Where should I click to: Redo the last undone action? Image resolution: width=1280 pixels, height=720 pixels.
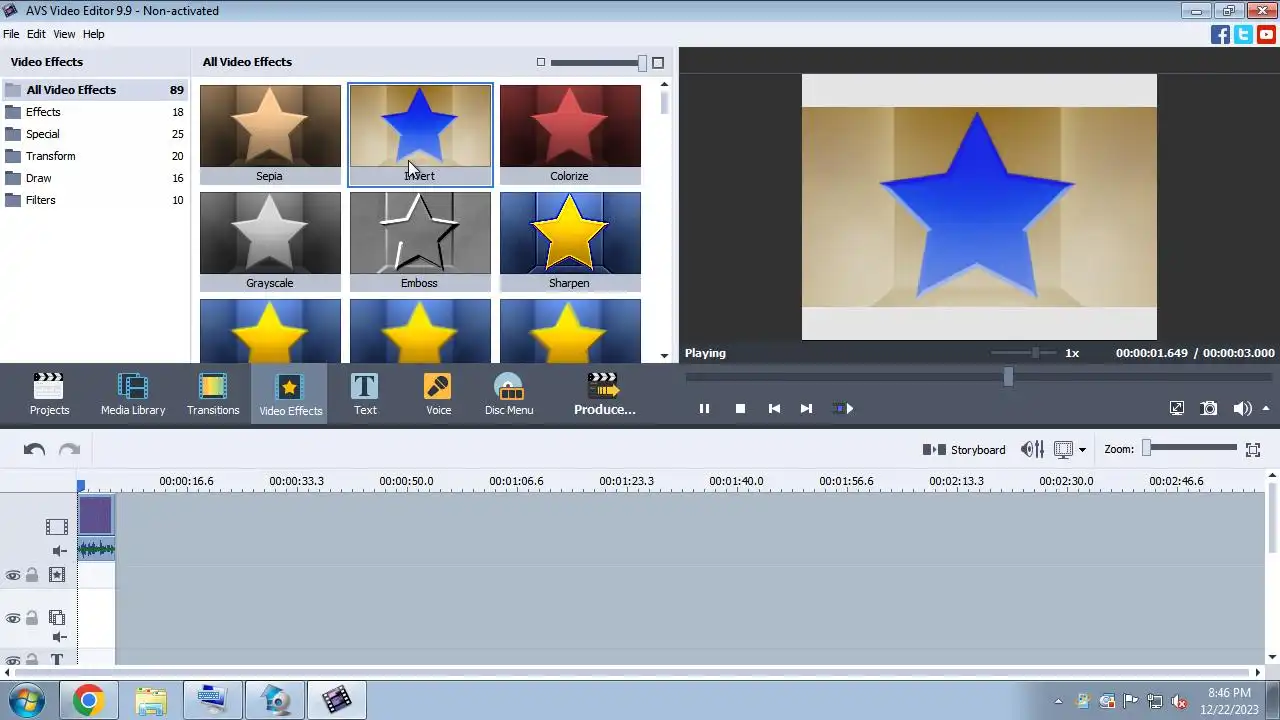click(x=69, y=450)
